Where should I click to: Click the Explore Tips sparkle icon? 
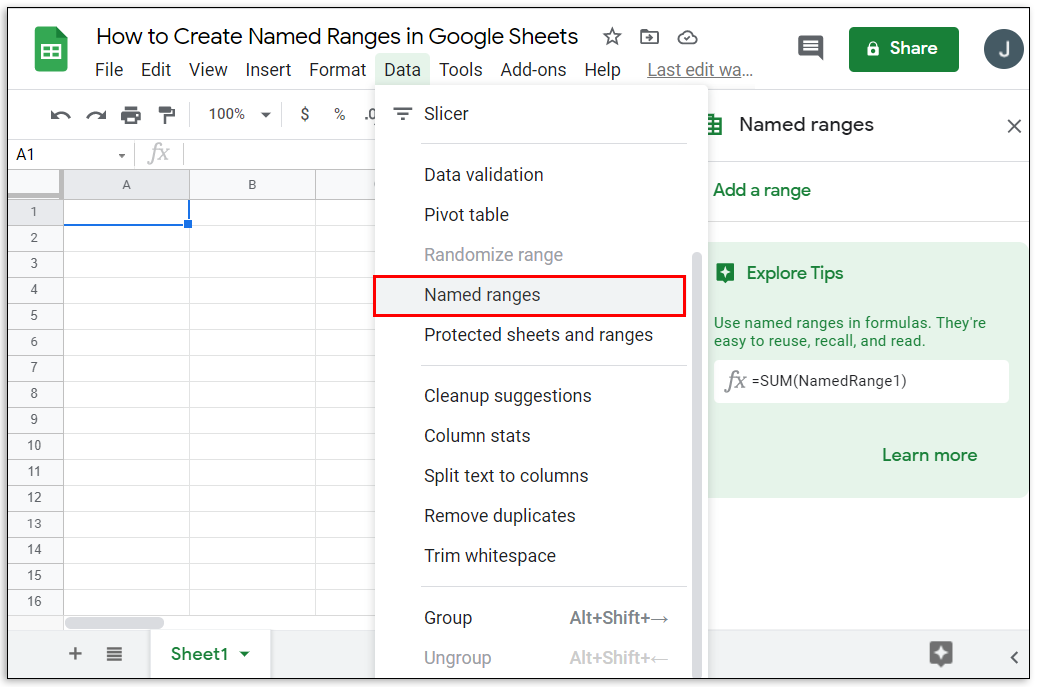[726, 273]
